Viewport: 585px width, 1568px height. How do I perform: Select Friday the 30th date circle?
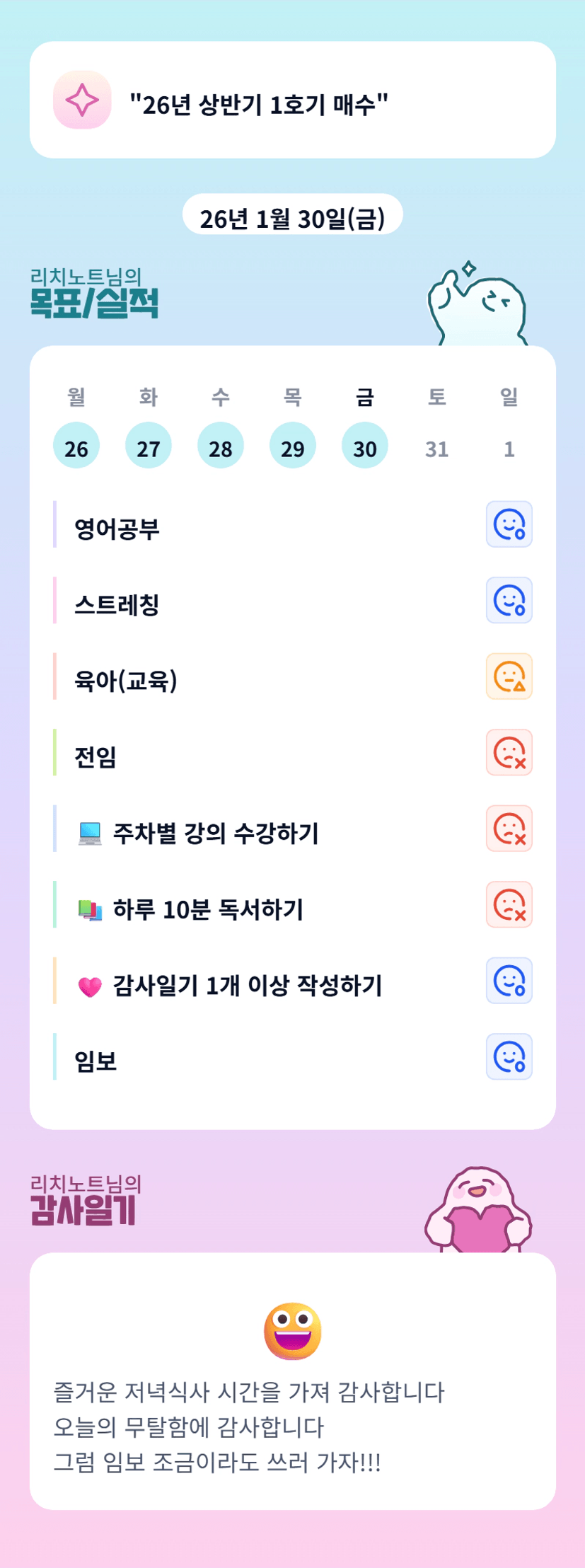click(365, 446)
